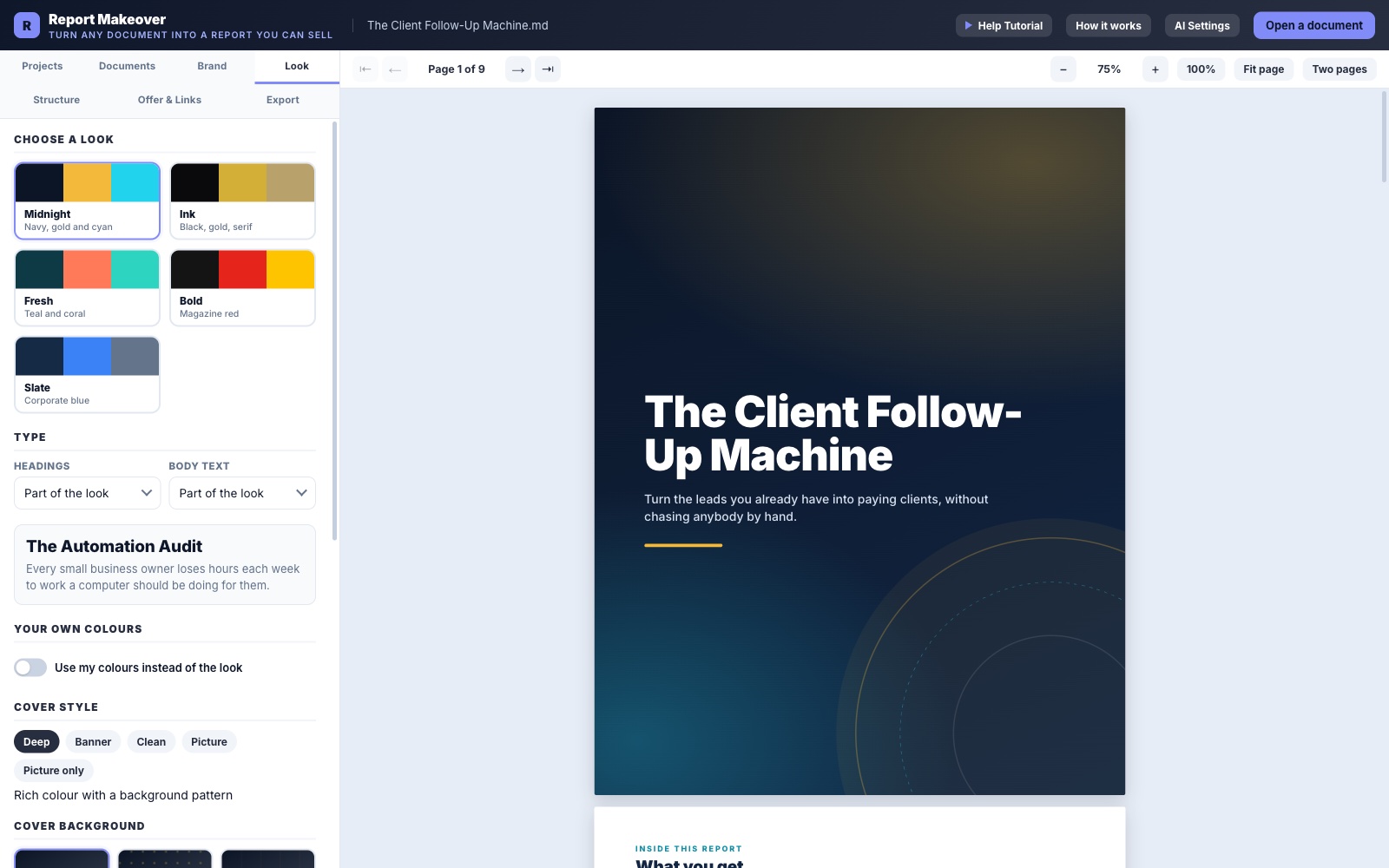Image resolution: width=1389 pixels, height=868 pixels.
Task: Go to first page arrow
Action: pyautogui.click(x=365, y=69)
